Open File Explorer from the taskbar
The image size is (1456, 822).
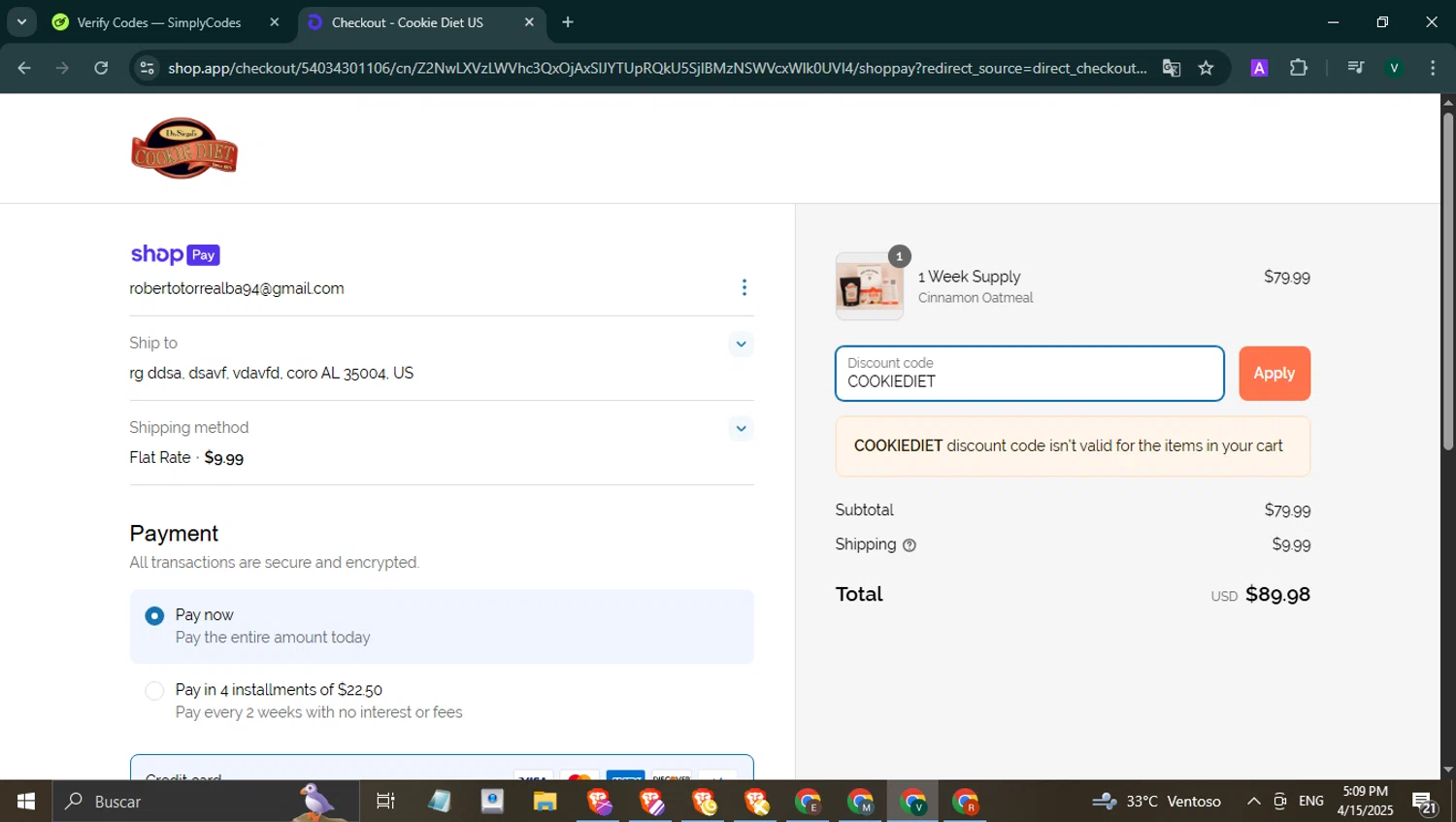pos(545,802)
